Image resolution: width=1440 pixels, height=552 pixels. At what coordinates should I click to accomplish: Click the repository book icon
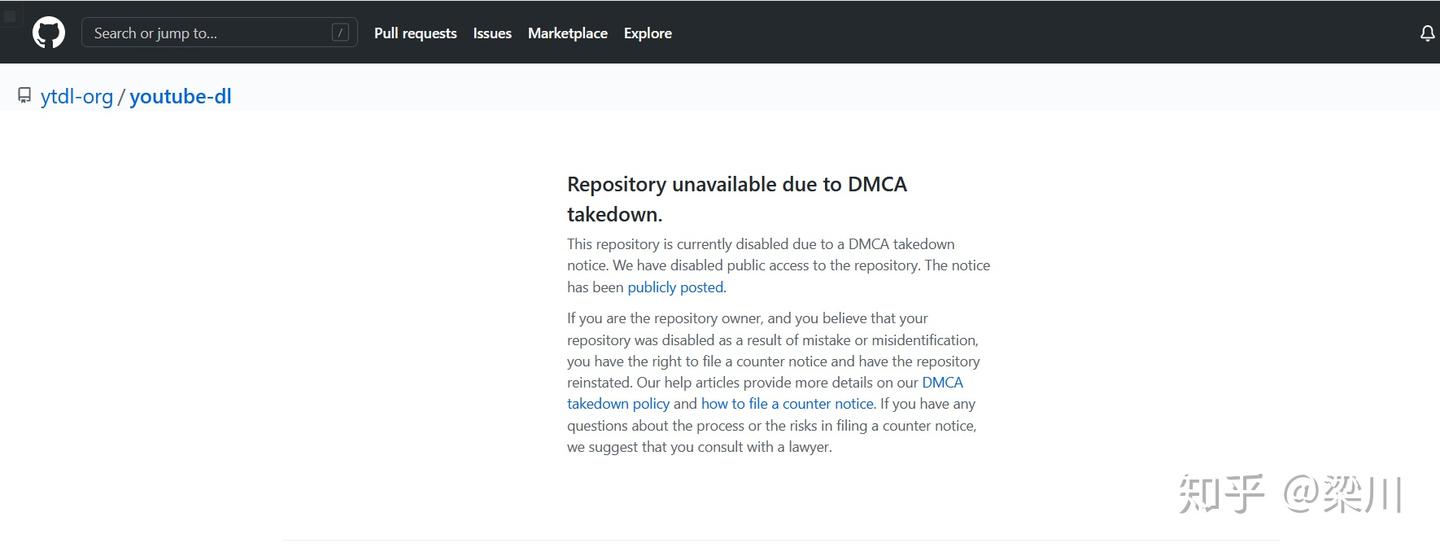coord(25,96)
